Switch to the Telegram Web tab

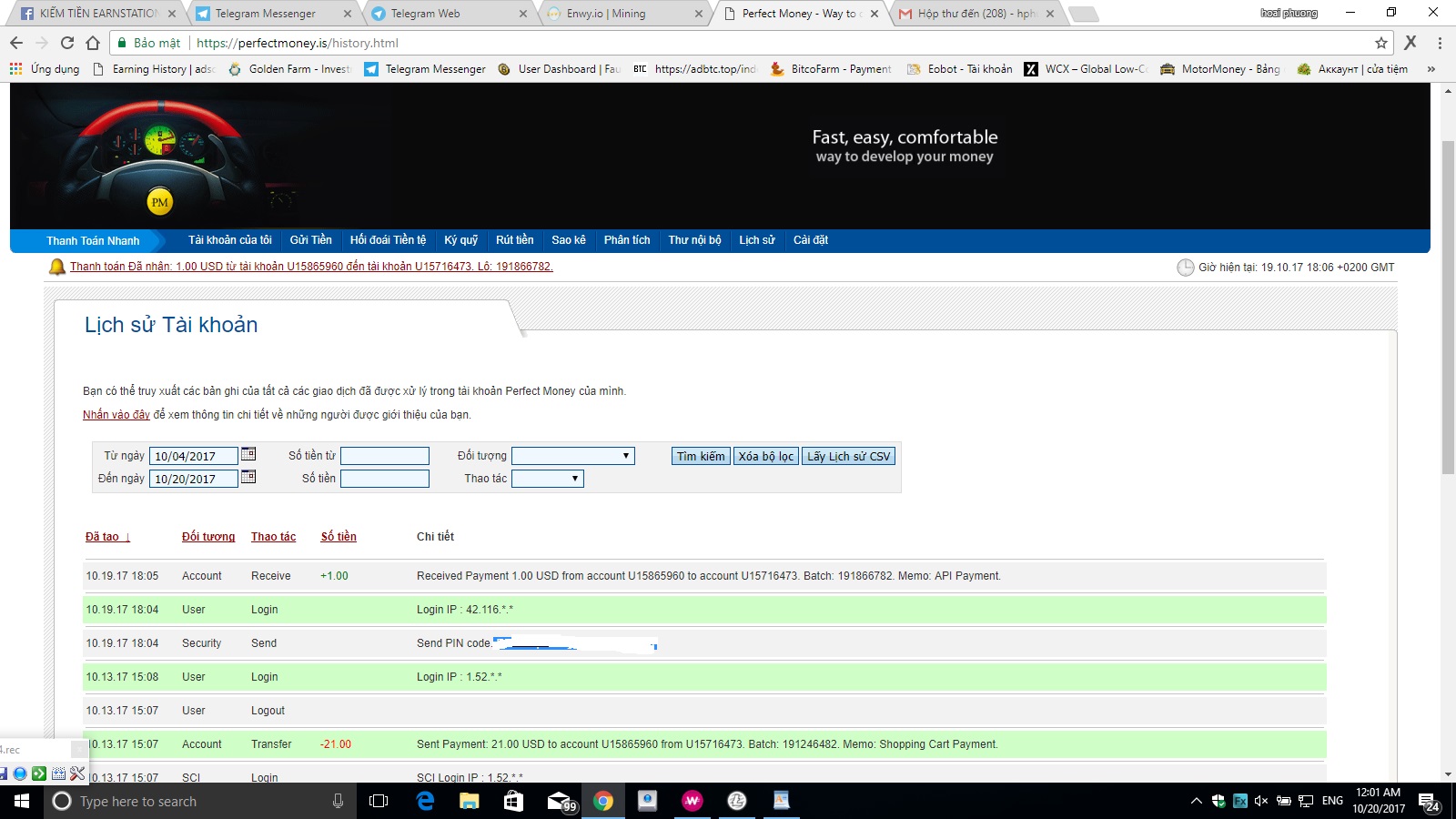coord(449,14)
